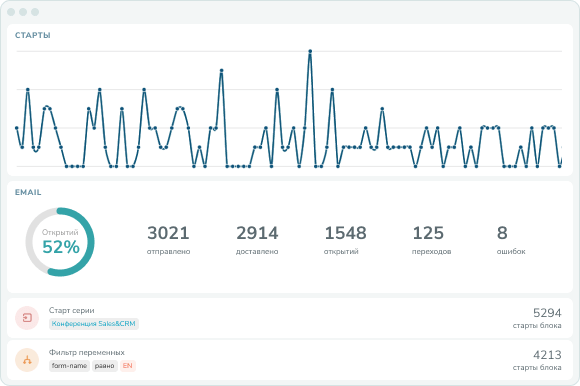580x386 pixels.
Task: Open the Фильтр переменных block row title
Action: pos(87,352)
